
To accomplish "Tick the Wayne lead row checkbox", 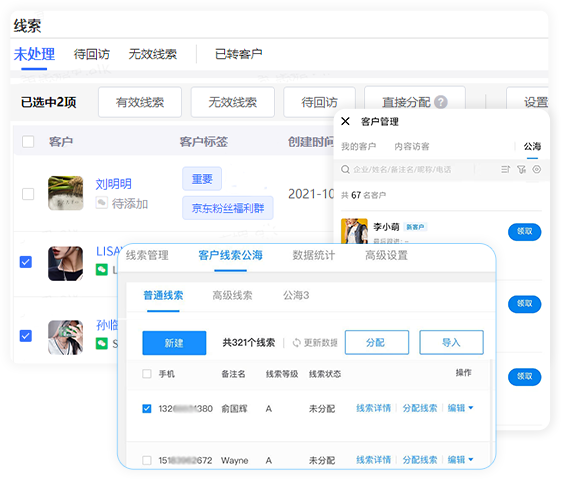I will click(147, 460).
